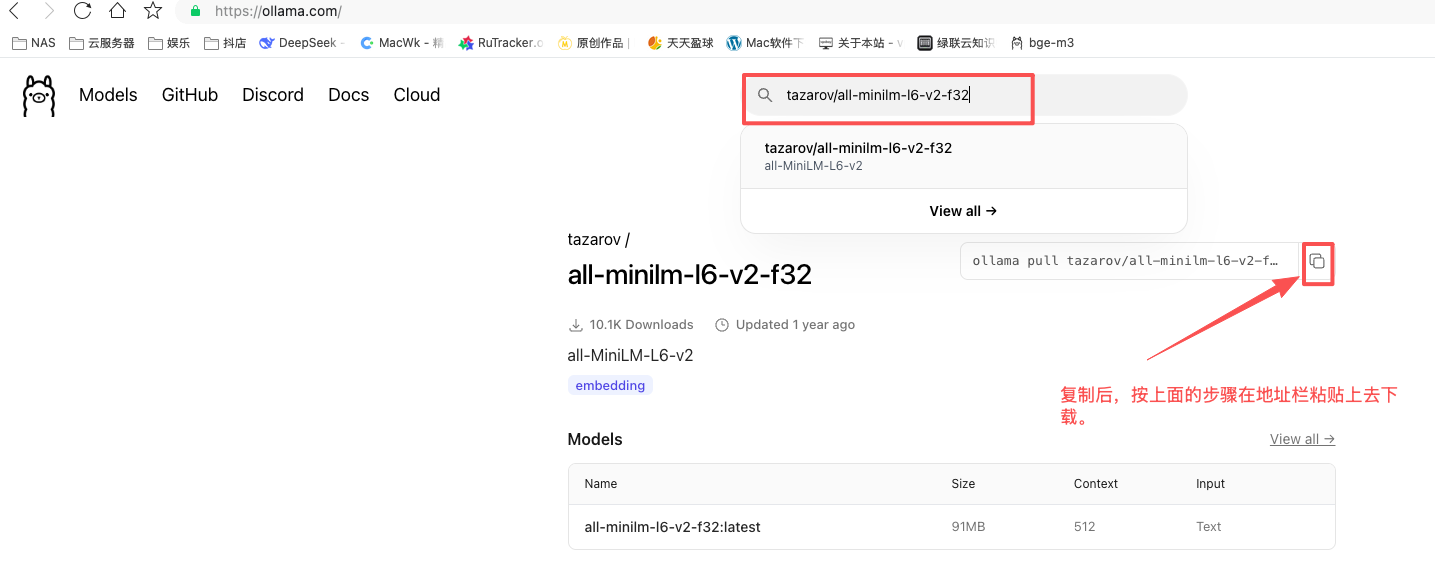Screen dimensions: 1435x580
Task: Click GitHub in the navigation bar
Action: click(x=189, y=95)
